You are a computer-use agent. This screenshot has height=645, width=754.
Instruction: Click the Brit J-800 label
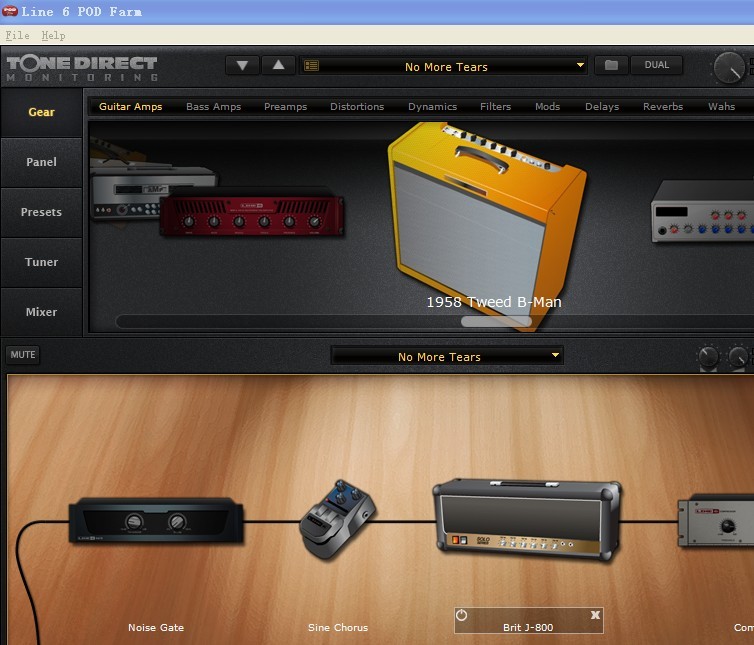(x=528, y=628)
